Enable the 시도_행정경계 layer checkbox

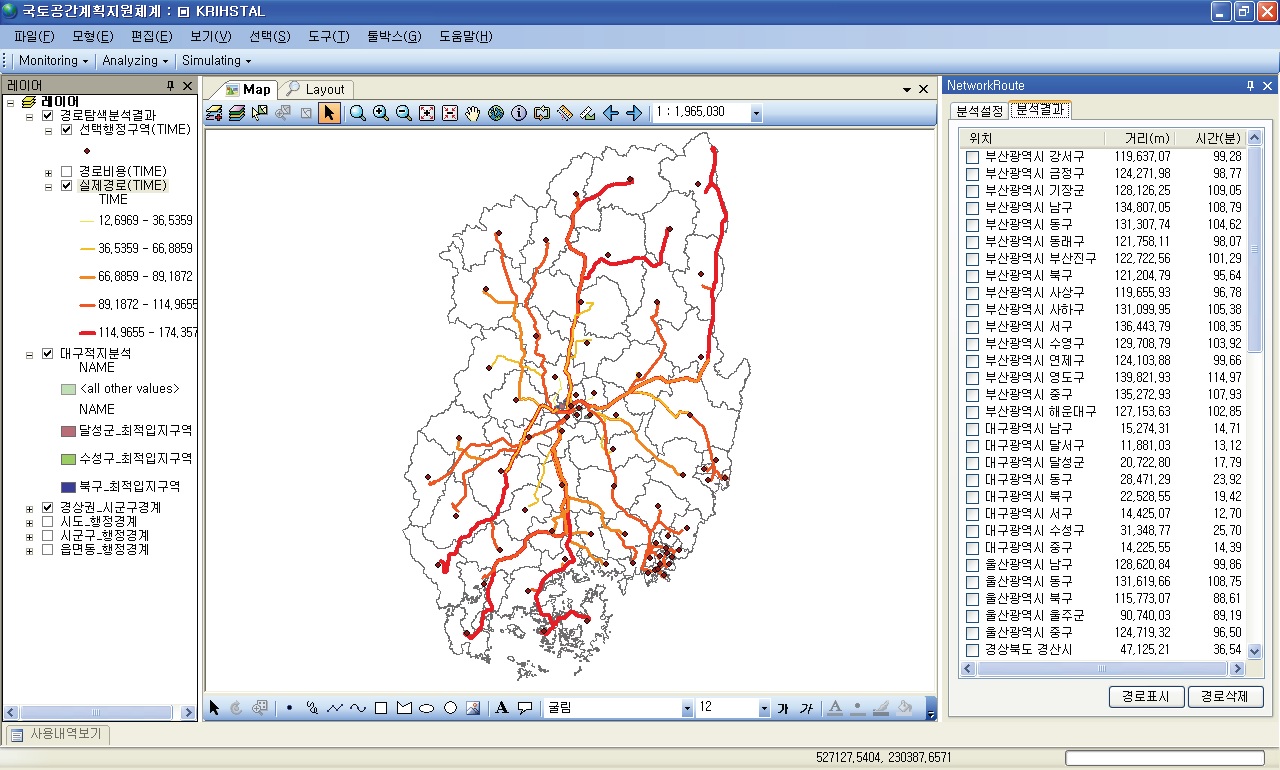click(x=47, y=522)
